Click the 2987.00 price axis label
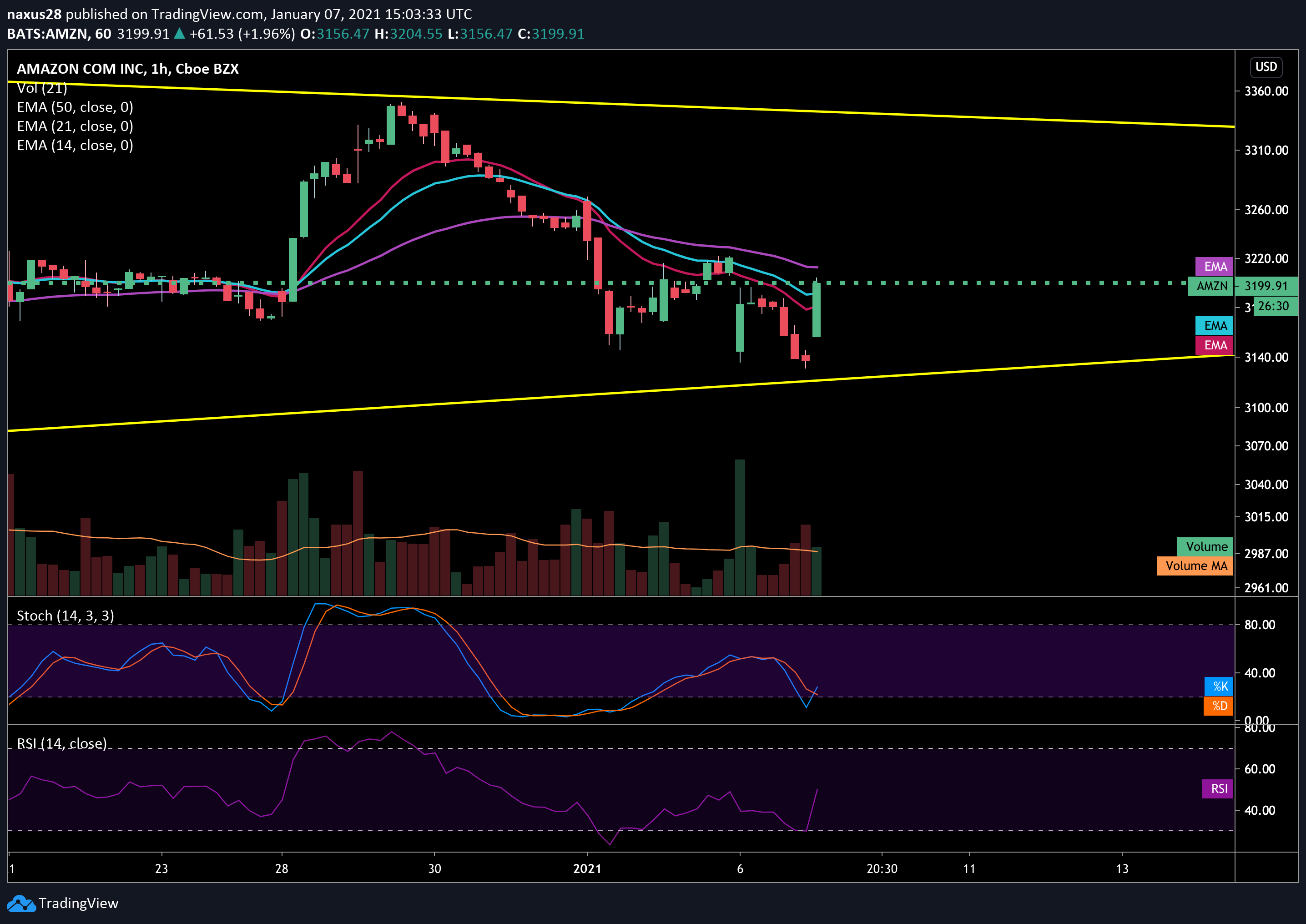Viewport: 1306px width, 924px height. 1267,554
